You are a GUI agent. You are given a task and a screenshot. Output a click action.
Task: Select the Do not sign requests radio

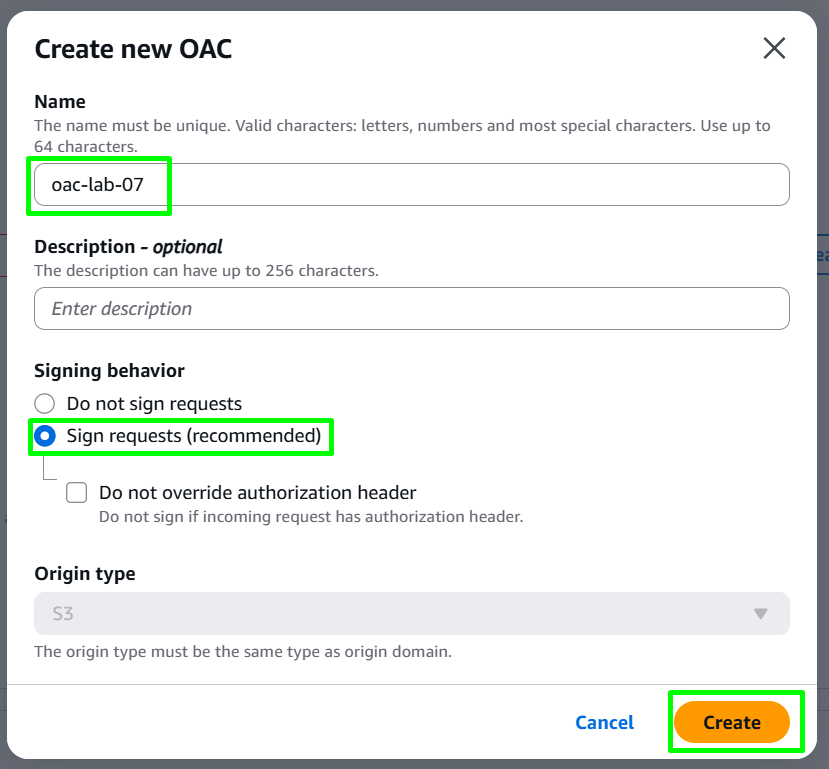pyautogui.click(x=45, y=404)
